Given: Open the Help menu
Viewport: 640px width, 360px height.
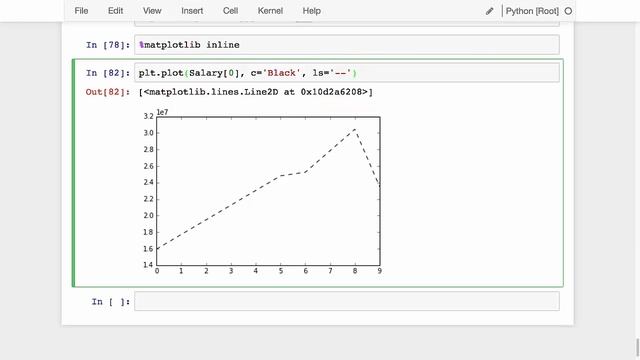Looking at the screenshot, I should coord(311,11).
